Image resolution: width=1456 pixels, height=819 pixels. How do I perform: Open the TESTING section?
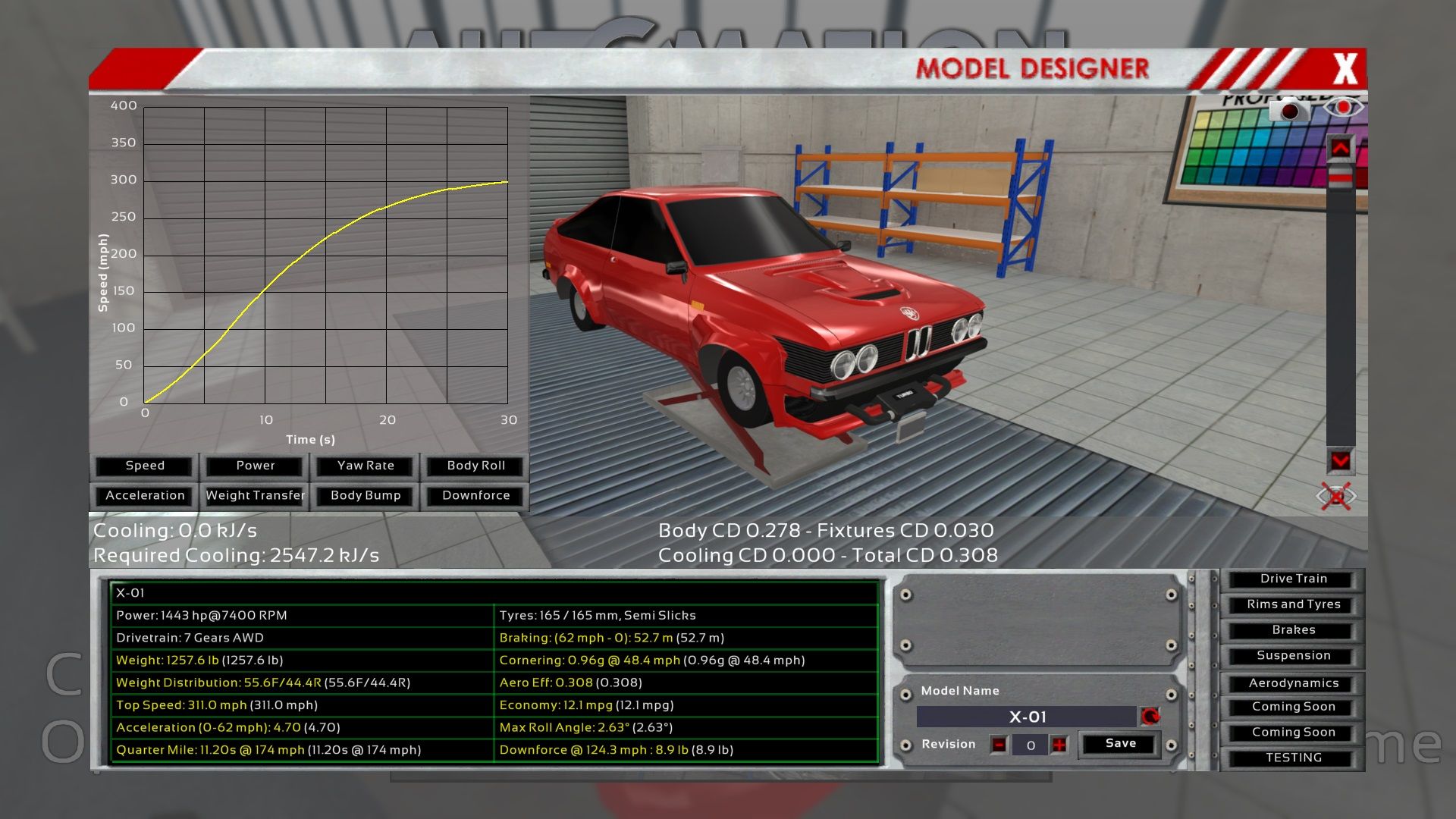coord(1293,758)
